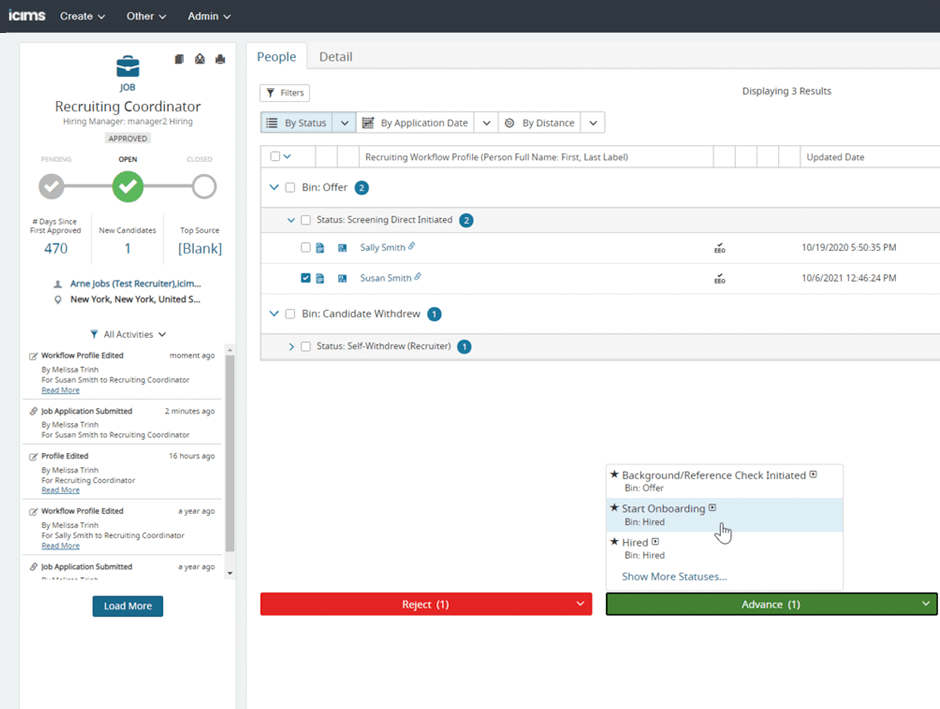940x709 pixels.
Task: Click the EEO icon in Sally Smith's row
Action: click(720, 248)
